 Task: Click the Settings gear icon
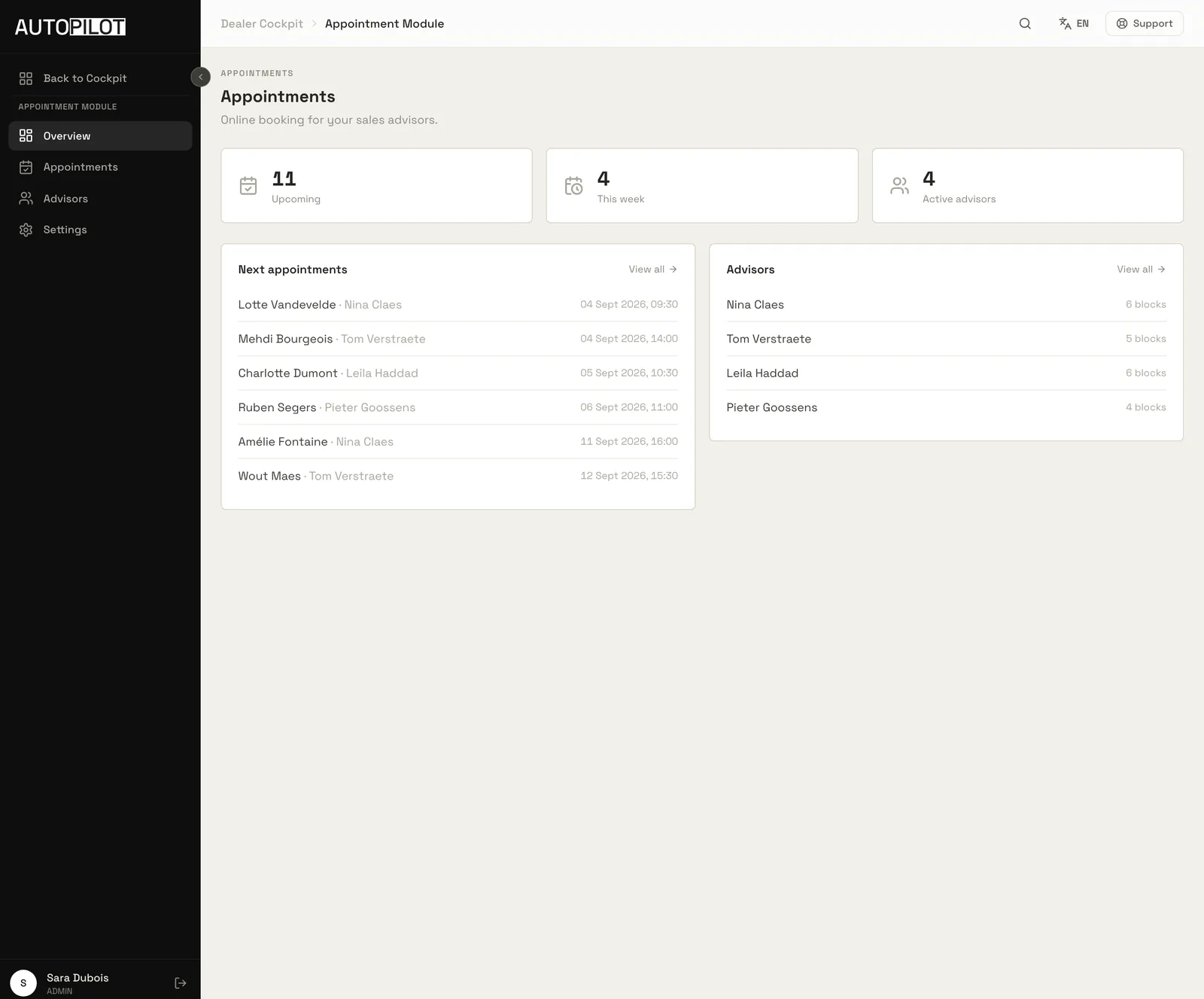pyautogui.click(x=26, y=230)
